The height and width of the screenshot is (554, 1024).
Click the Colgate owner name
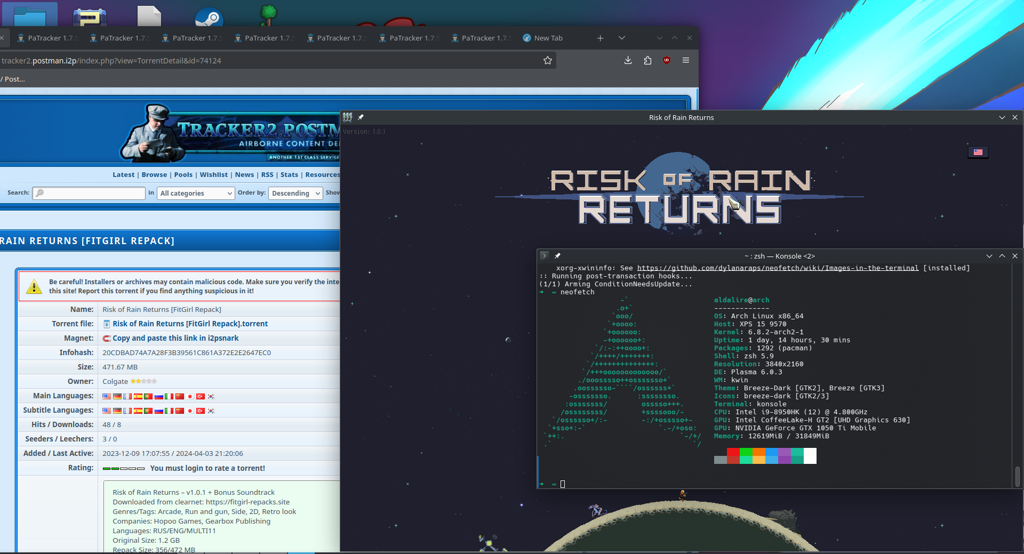(x=115, y=382)
